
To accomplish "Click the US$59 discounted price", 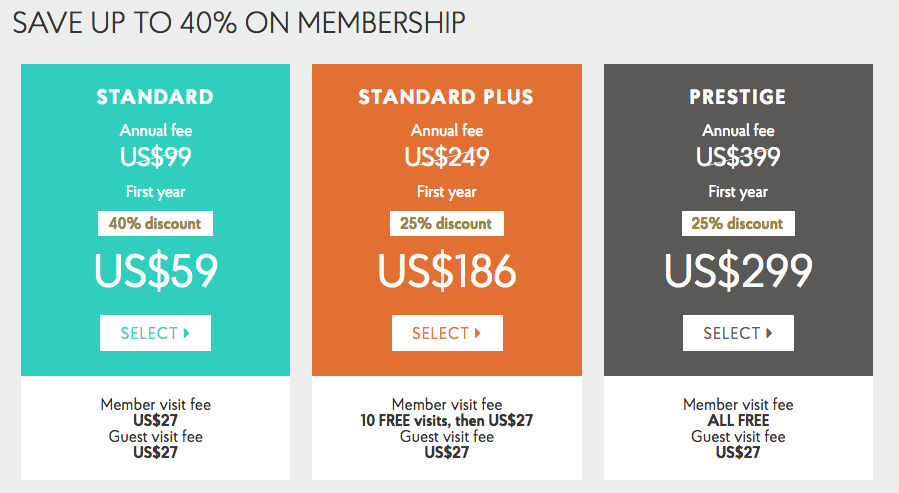I will coord(156,271).
